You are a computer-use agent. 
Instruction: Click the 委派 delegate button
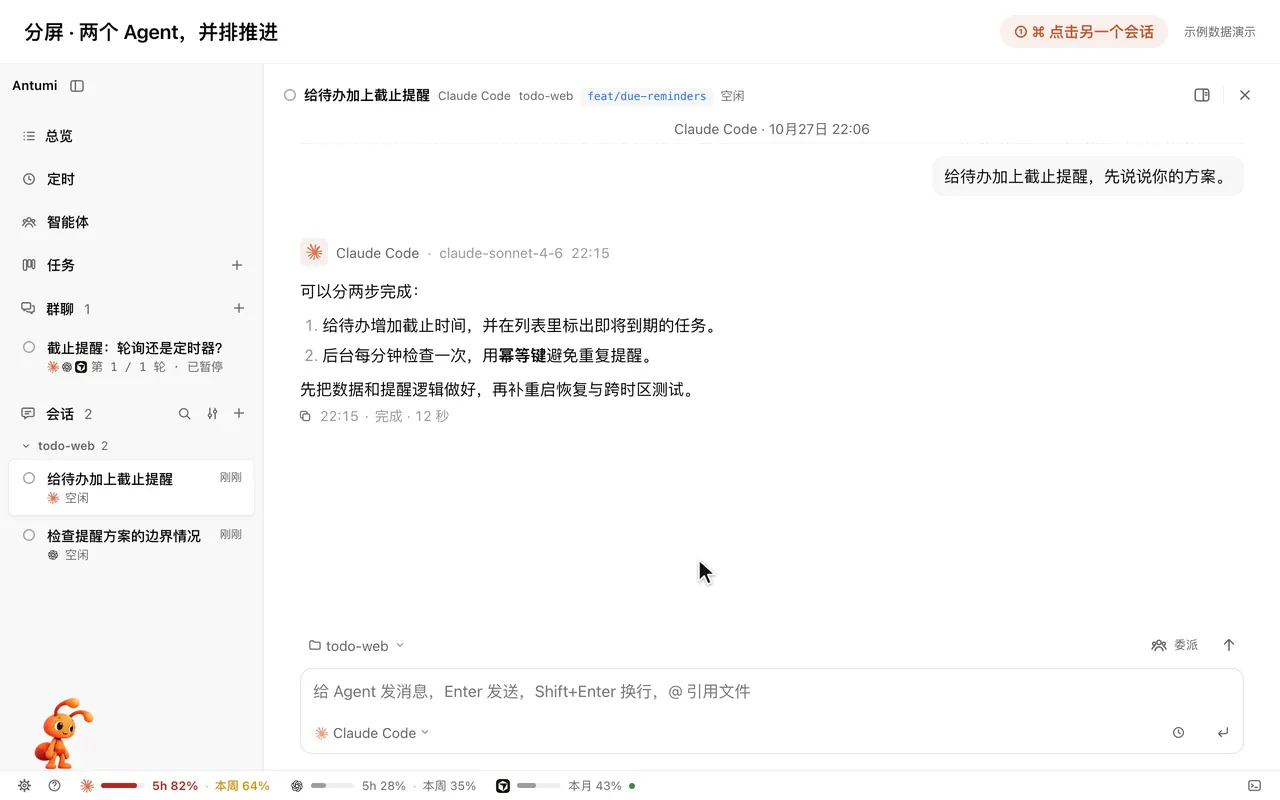point(1175,645)
